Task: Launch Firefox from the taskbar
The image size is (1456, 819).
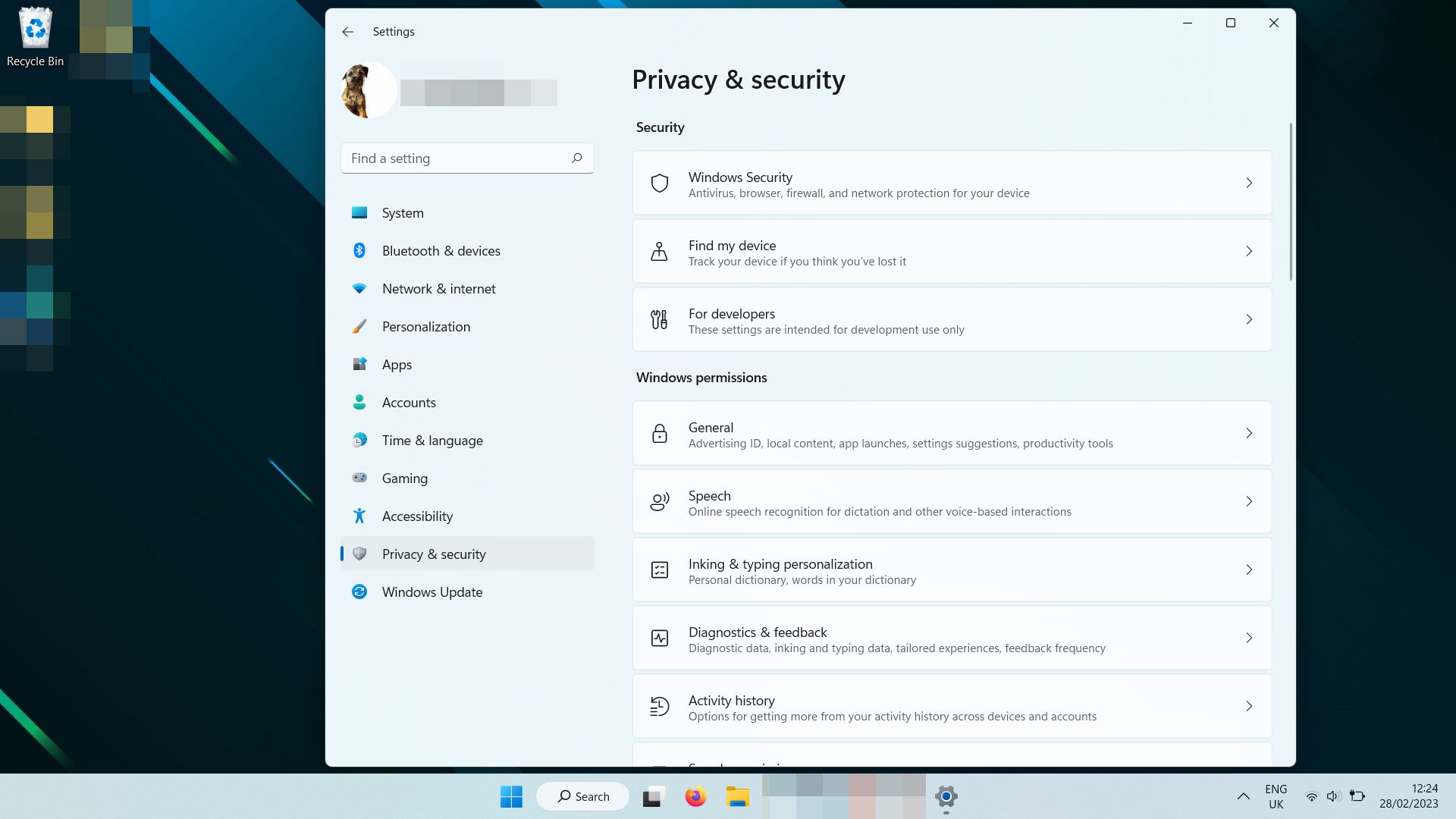Action: 695,796
